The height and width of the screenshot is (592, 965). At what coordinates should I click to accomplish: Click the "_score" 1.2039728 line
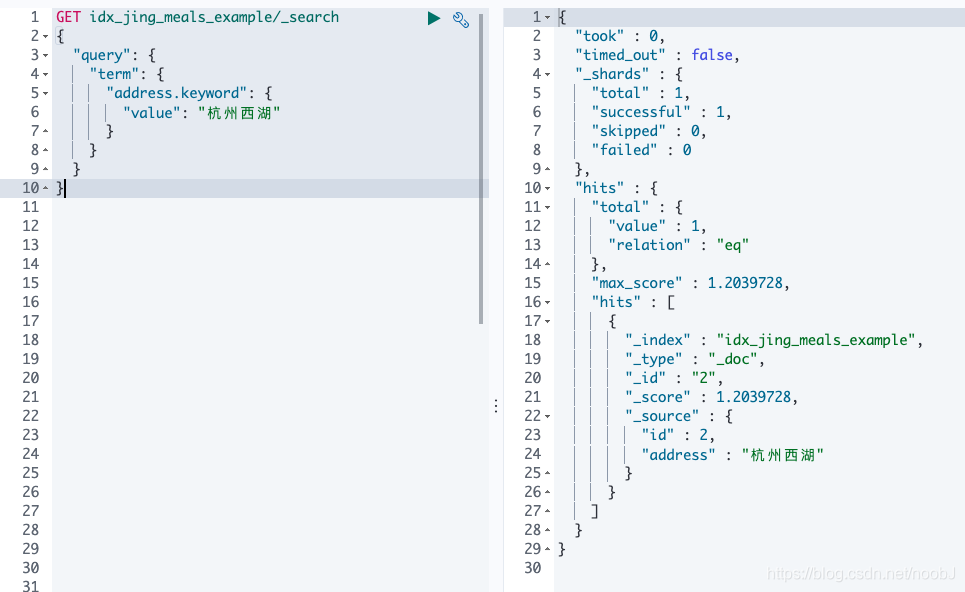tap(711, 398)
